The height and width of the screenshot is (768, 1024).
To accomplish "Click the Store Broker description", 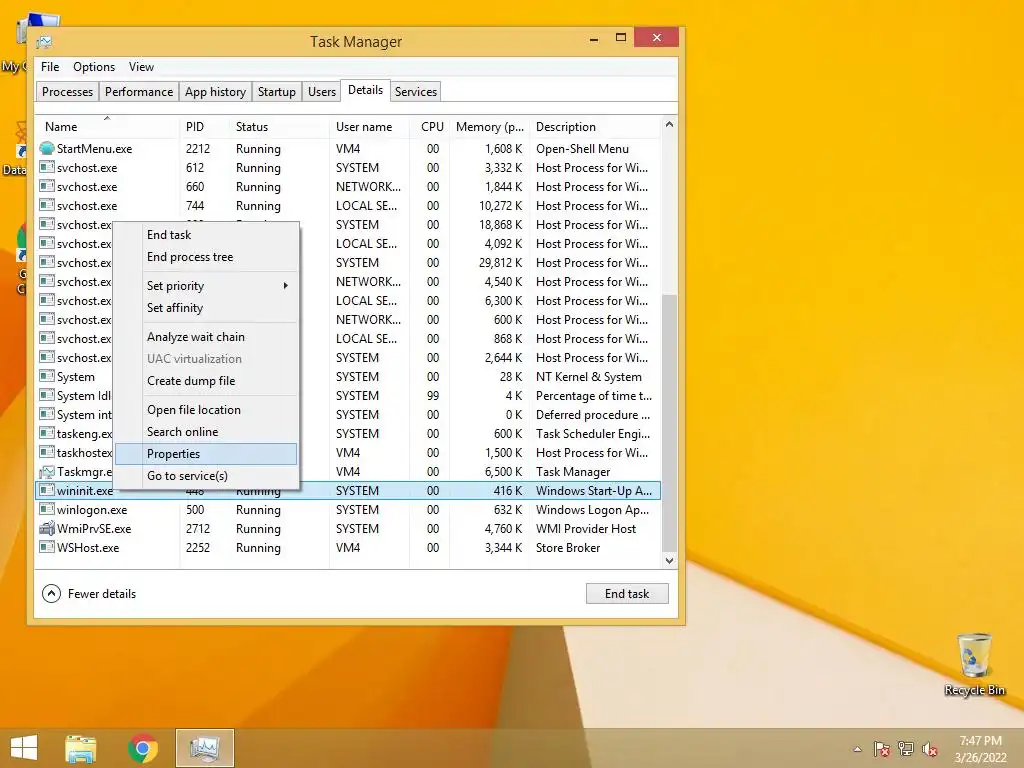I will pyautogui.click(x=568, y=547).
